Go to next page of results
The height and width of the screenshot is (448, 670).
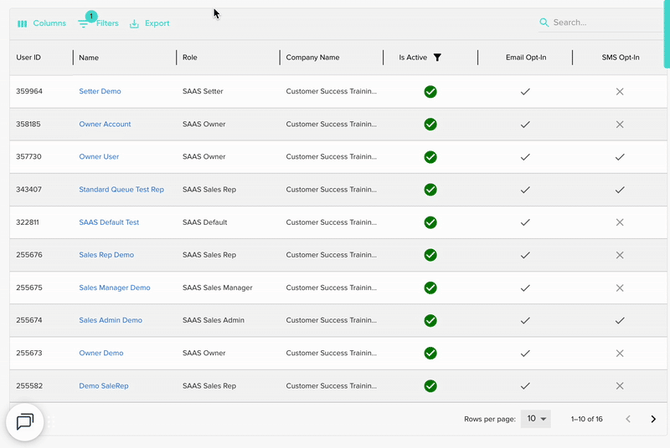coord(653,419)
